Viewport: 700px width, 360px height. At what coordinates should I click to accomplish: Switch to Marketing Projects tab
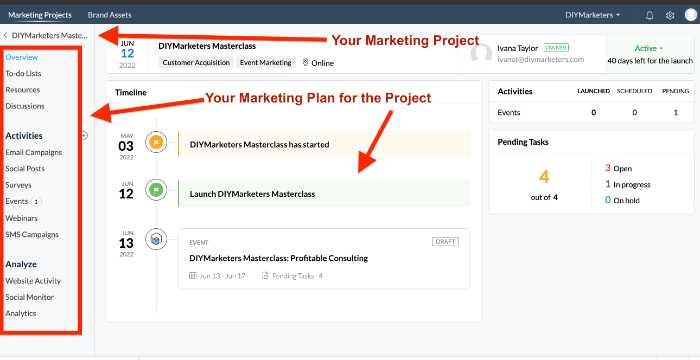click(x=40, y=15)
